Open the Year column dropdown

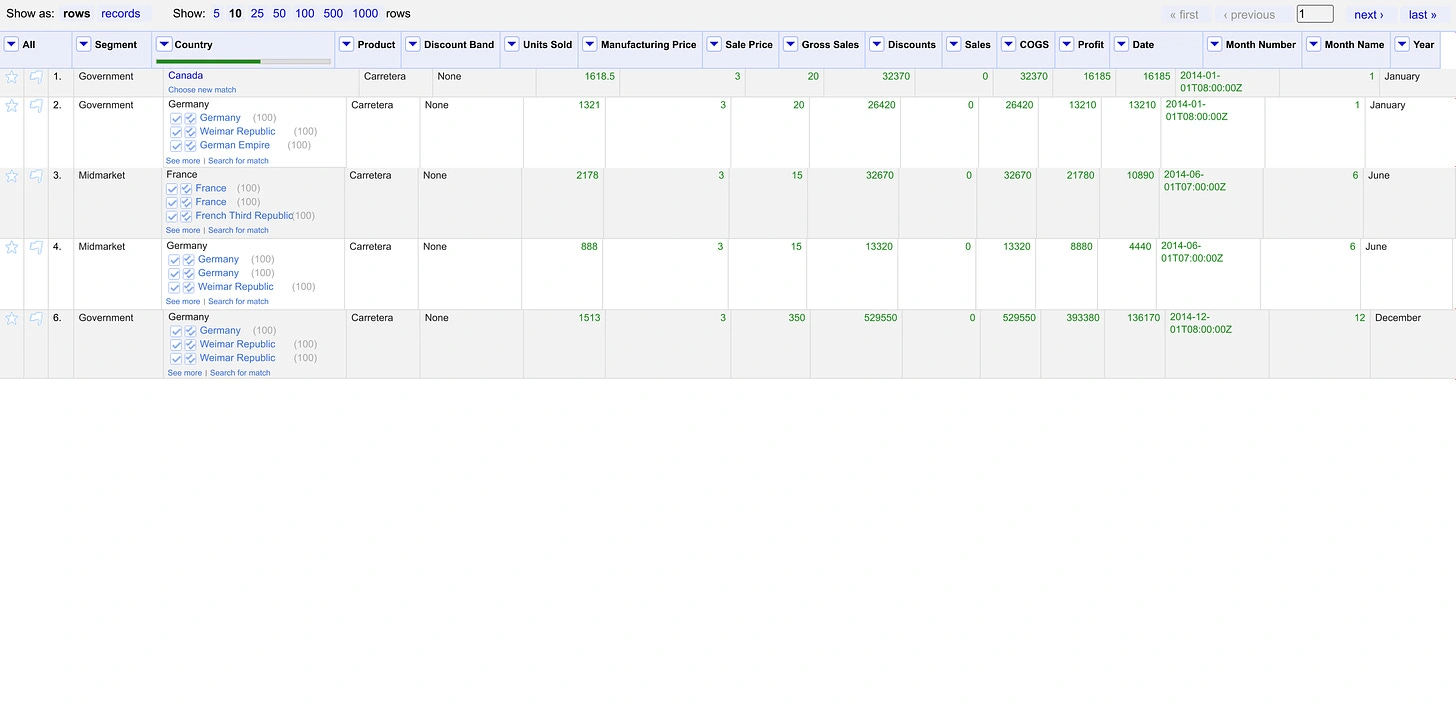pos(1402,44)
